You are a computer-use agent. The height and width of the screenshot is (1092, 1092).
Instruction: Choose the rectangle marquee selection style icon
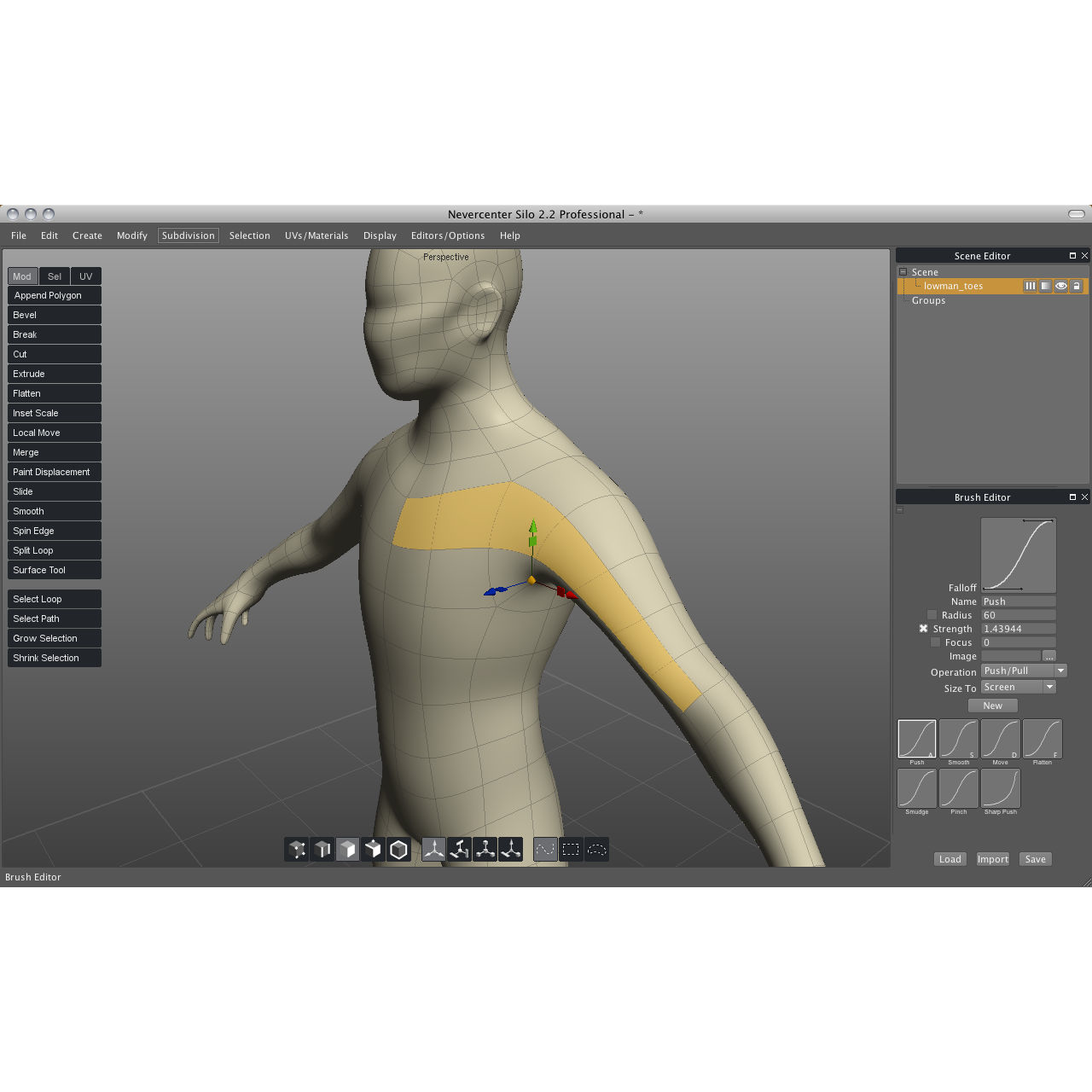click(571, 850)
